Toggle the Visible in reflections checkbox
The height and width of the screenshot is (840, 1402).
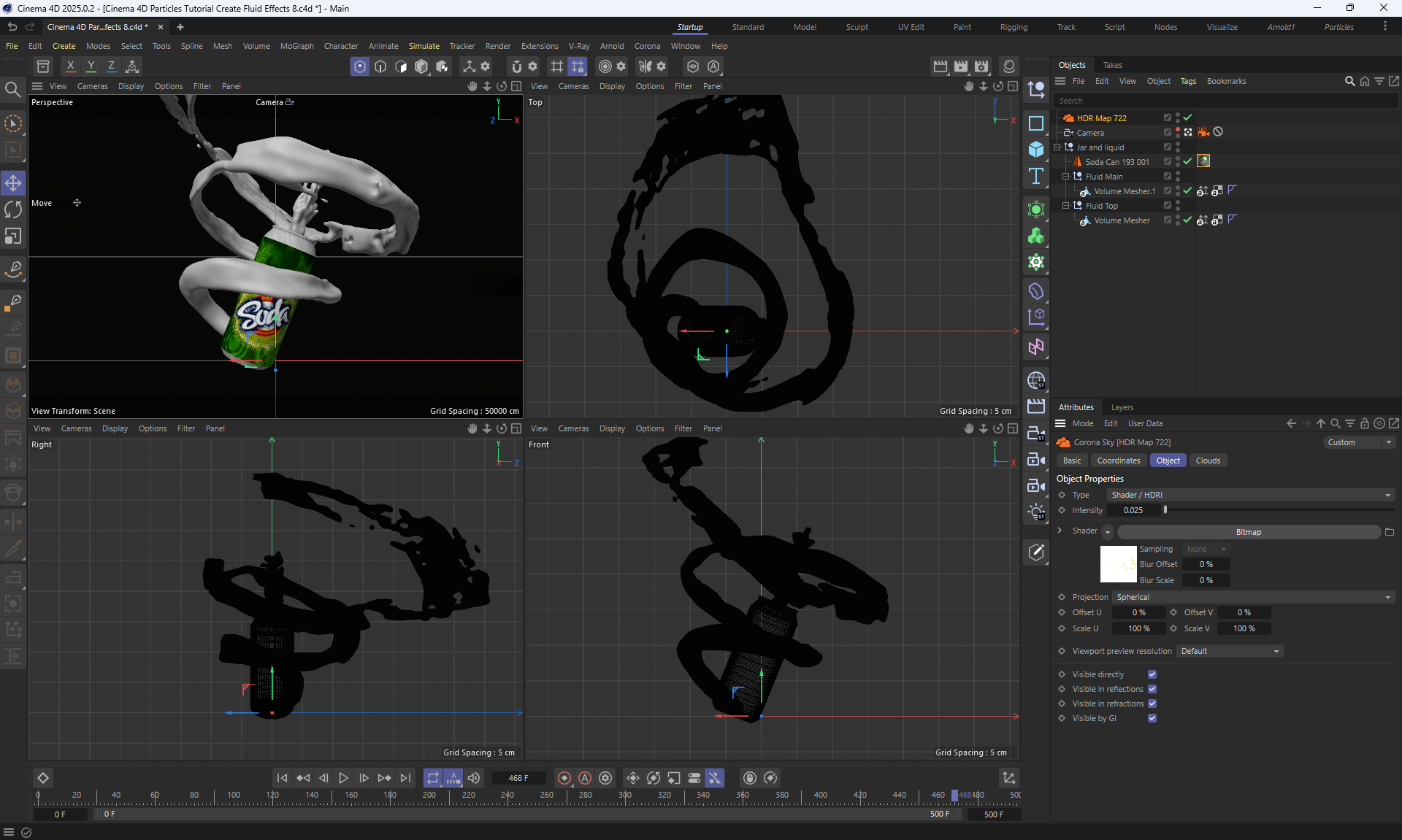1152,689
